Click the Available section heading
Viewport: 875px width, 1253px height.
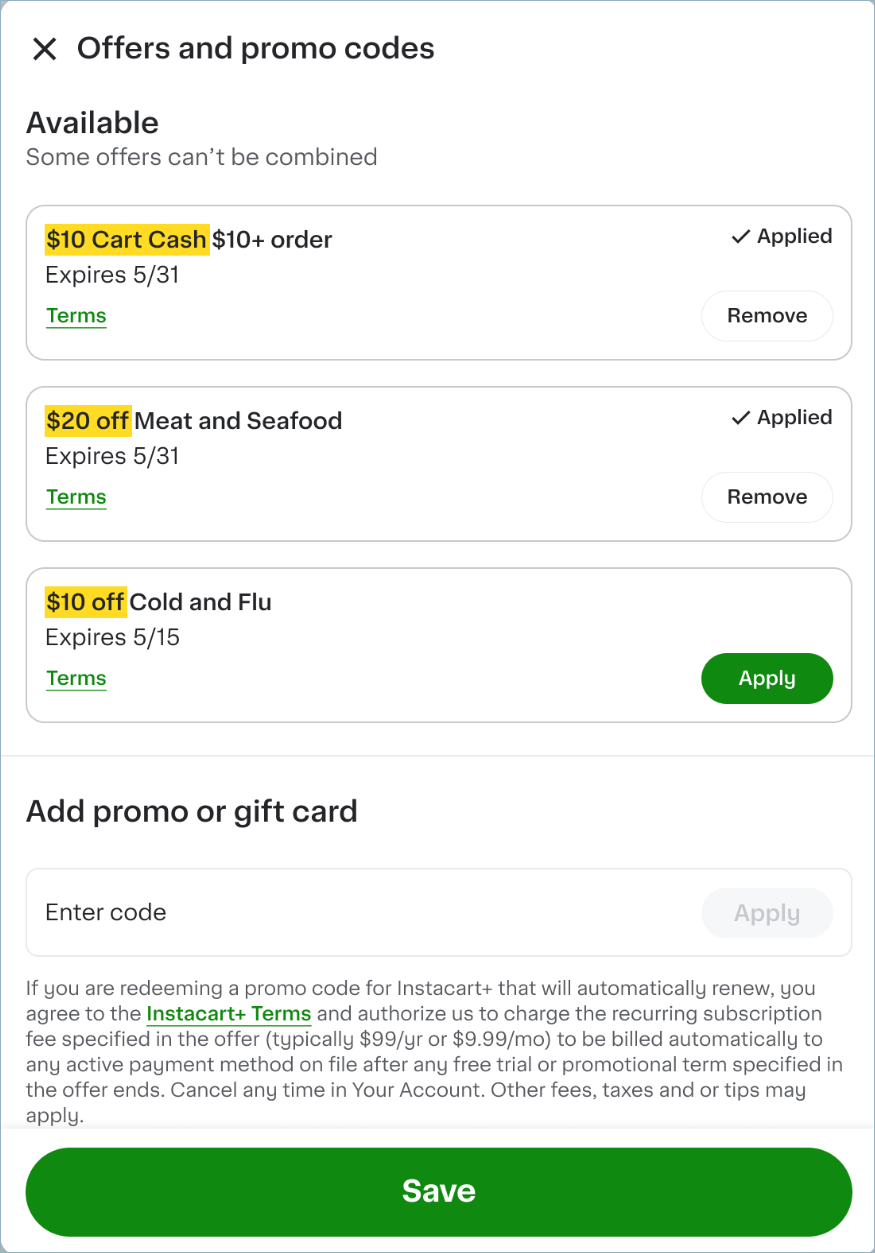click(92, 122)
